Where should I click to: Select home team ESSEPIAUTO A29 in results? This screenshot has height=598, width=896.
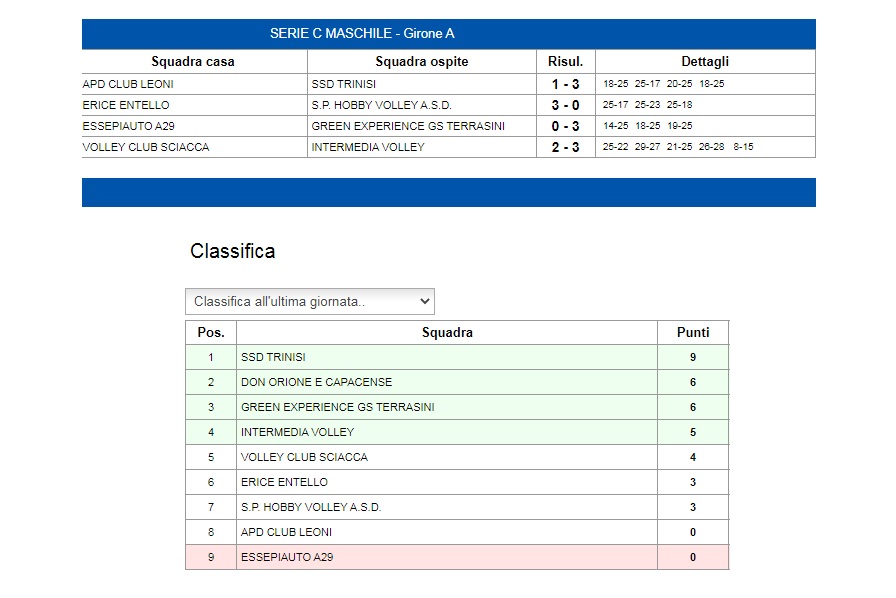pyautogui.click(x=129, y=126)
